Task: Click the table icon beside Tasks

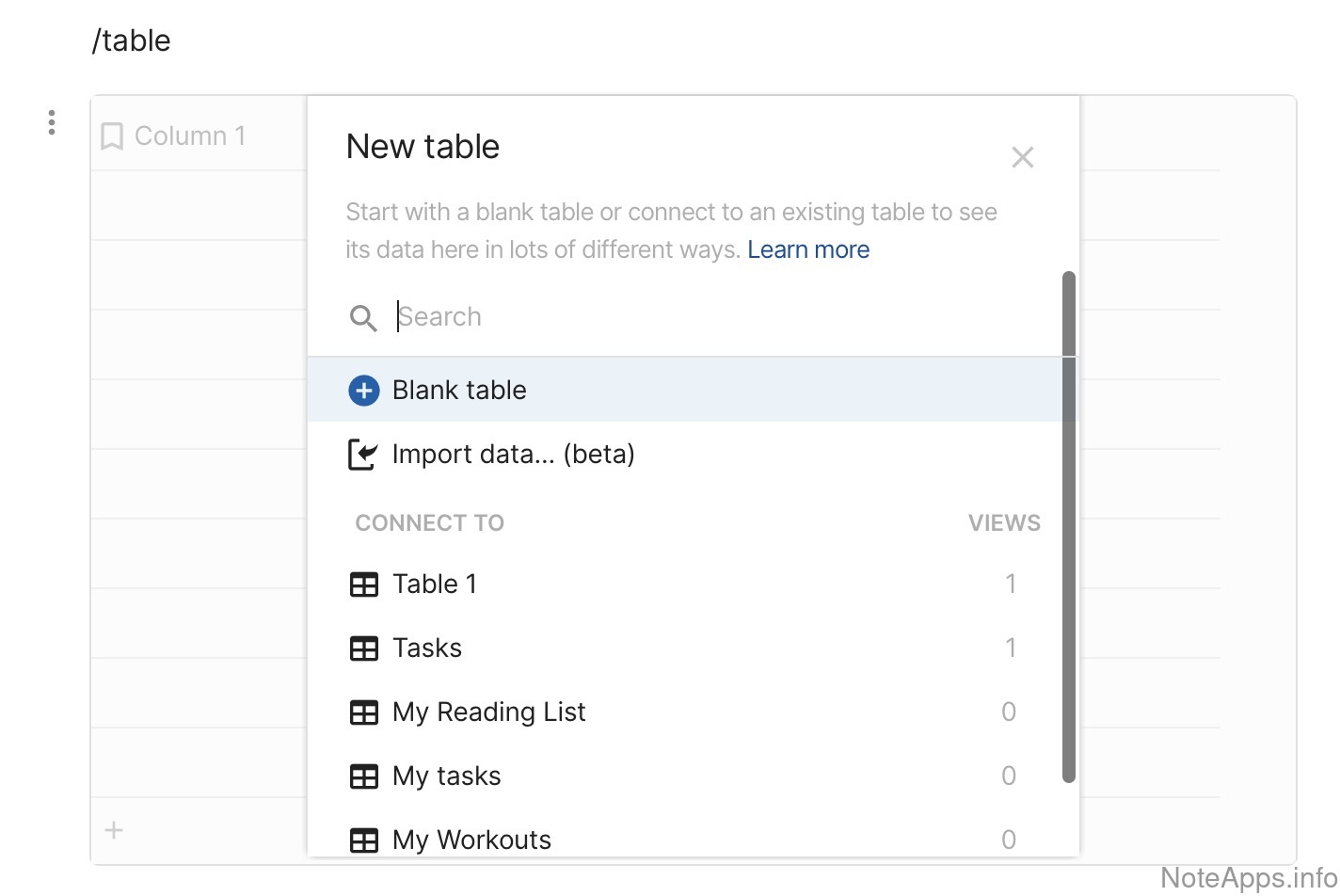Action: tap(364, 648)
